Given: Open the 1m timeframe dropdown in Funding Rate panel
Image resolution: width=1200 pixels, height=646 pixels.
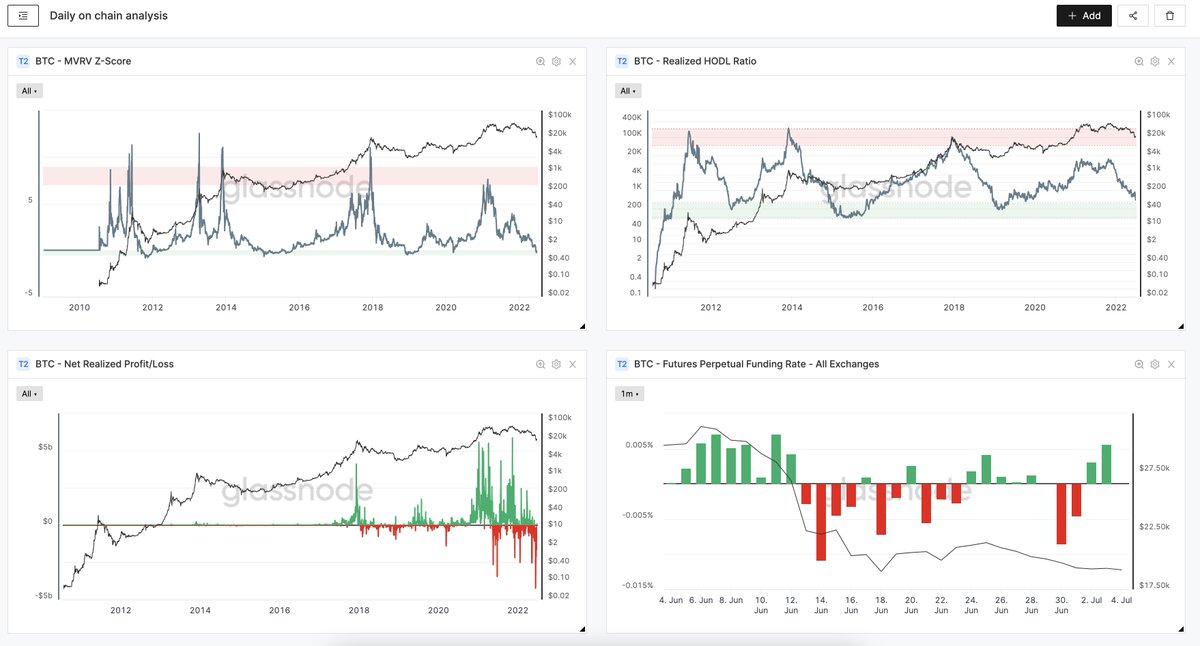Looking at the screenshot, I should (627, 394).
